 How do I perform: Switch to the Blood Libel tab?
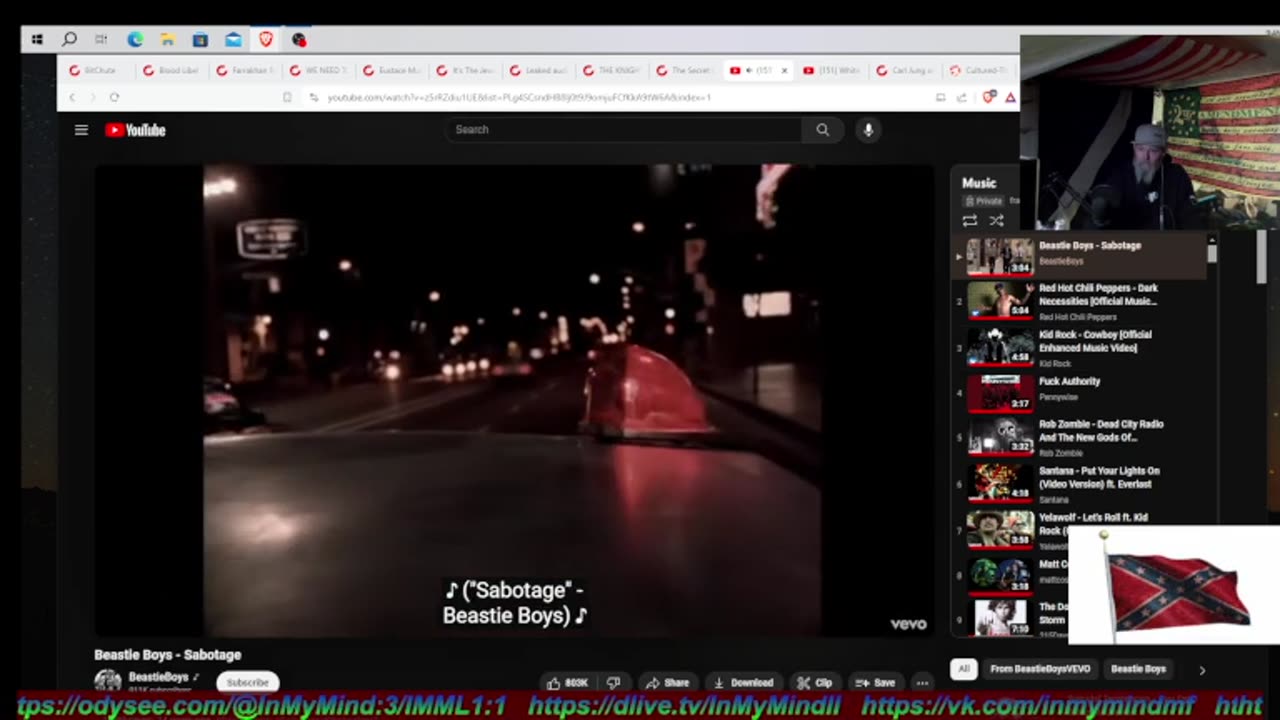pyautogui.click(x=170, y=71)
